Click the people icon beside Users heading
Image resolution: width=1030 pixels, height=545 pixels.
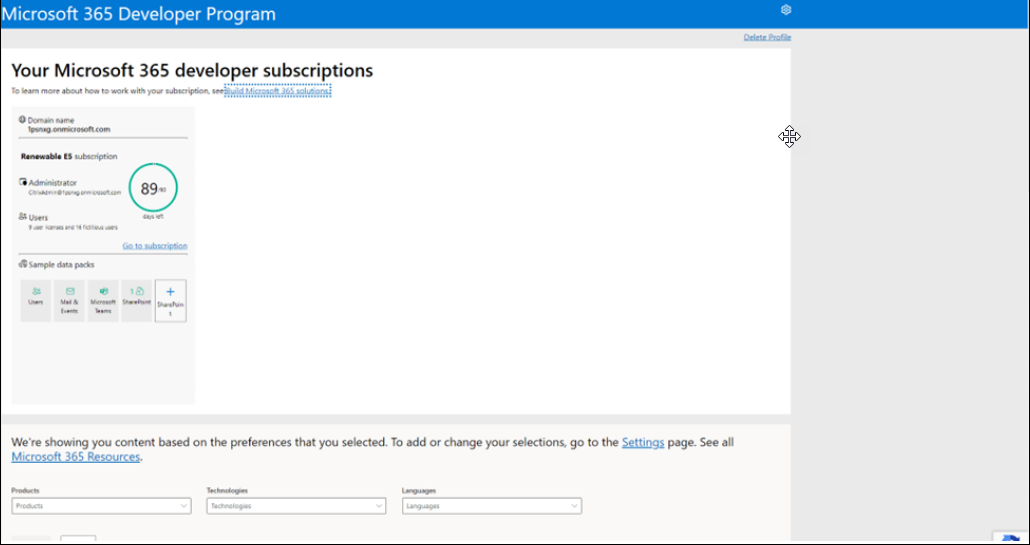tap(23, 216)
